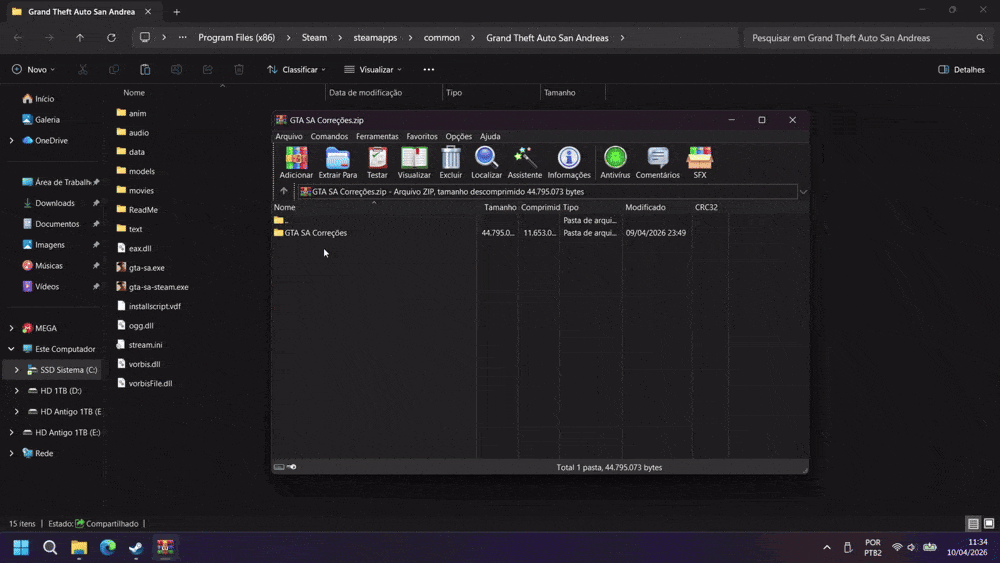Open the Favoritos menu
This screenshot has width=1000, height=563.
422,136
